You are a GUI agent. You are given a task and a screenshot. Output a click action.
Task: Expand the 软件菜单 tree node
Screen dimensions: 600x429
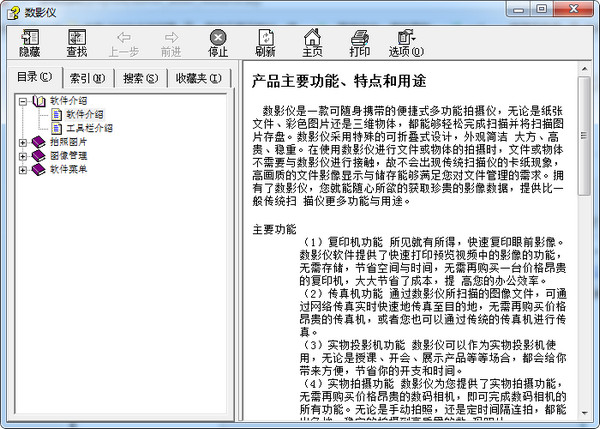23,170
